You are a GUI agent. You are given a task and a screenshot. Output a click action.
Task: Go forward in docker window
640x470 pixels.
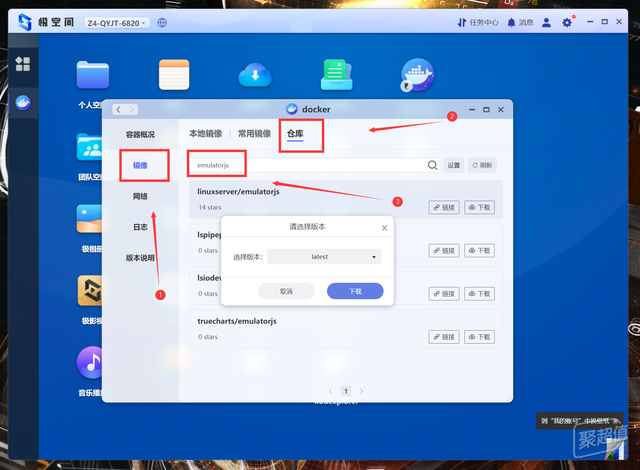[131, 109]
